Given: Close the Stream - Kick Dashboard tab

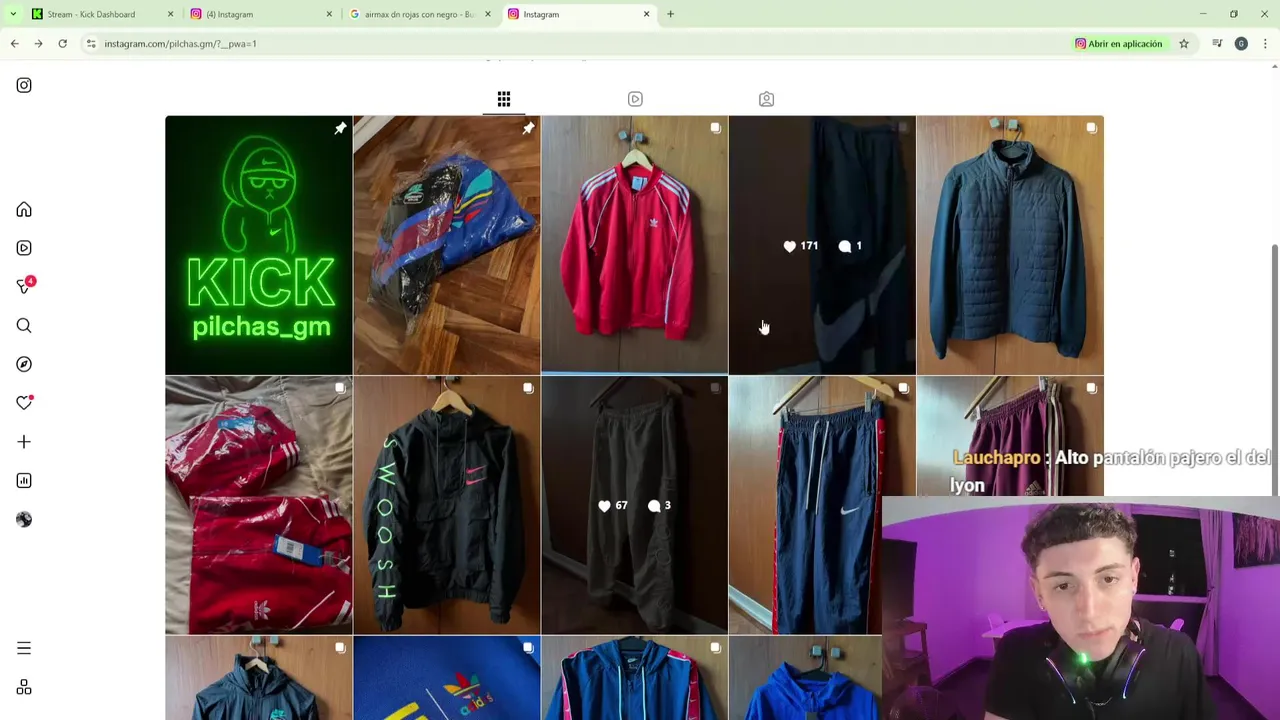Looking at the screenshot, I should [x=170, y=14].
